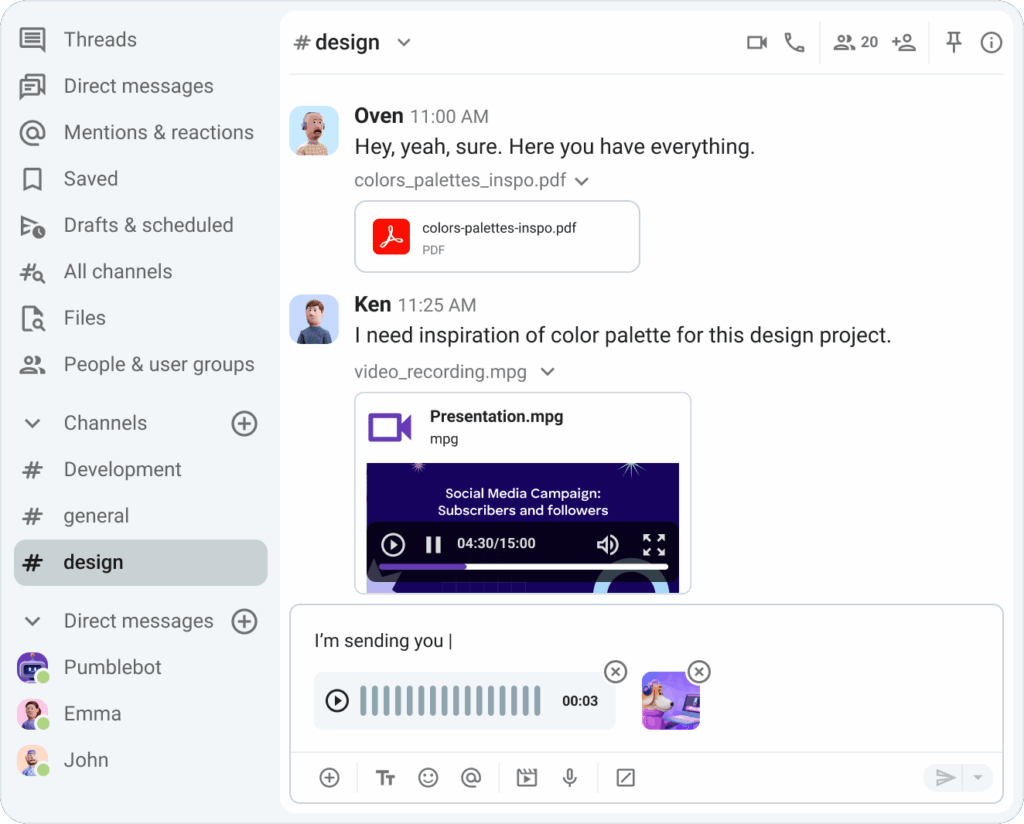Pause the Presentation.mpg video
This screenshot has width=1024, height=824.
[433, 544]
